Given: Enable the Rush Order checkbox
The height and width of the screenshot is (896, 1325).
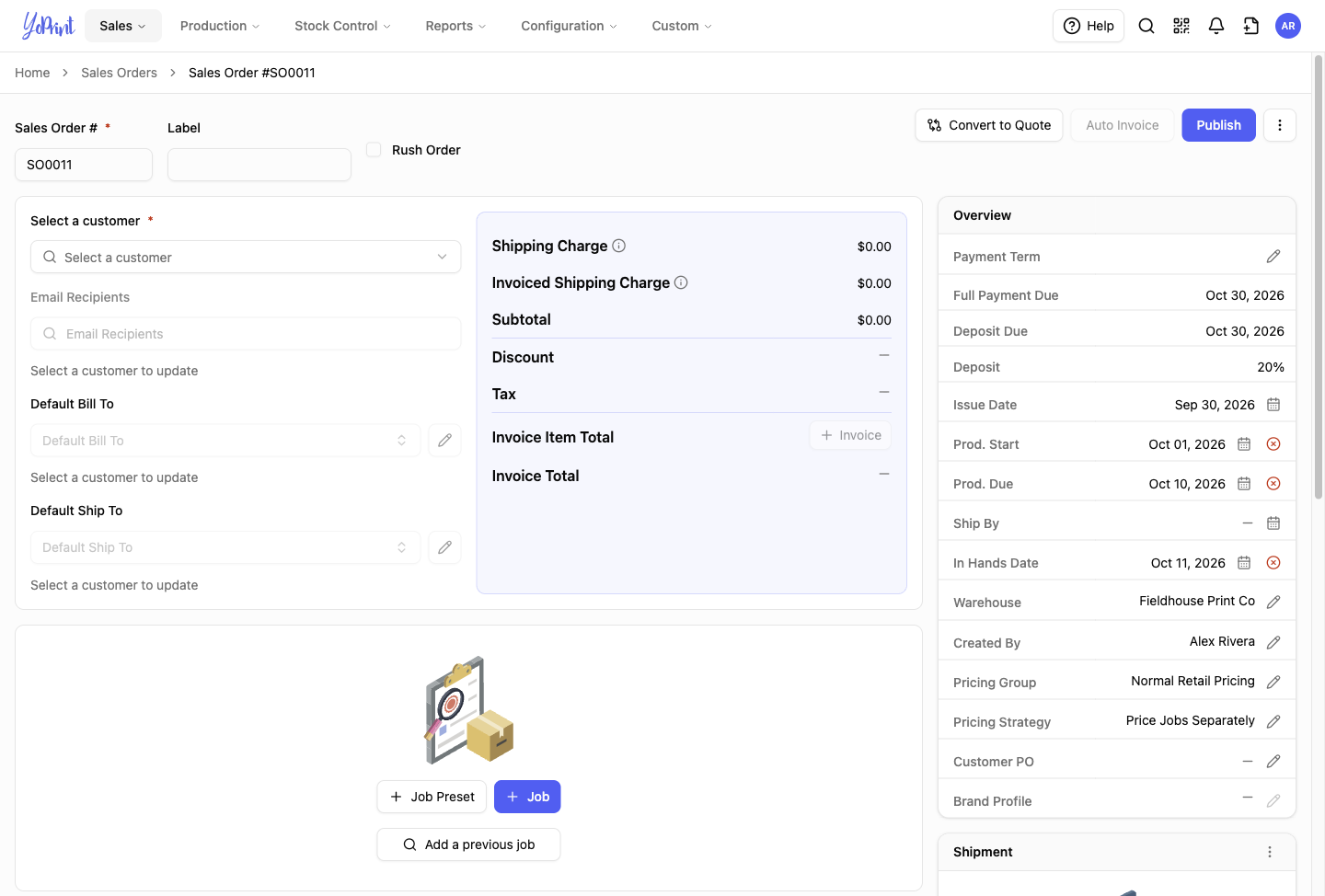Looking at the screenshot, I should coord(374,149).
